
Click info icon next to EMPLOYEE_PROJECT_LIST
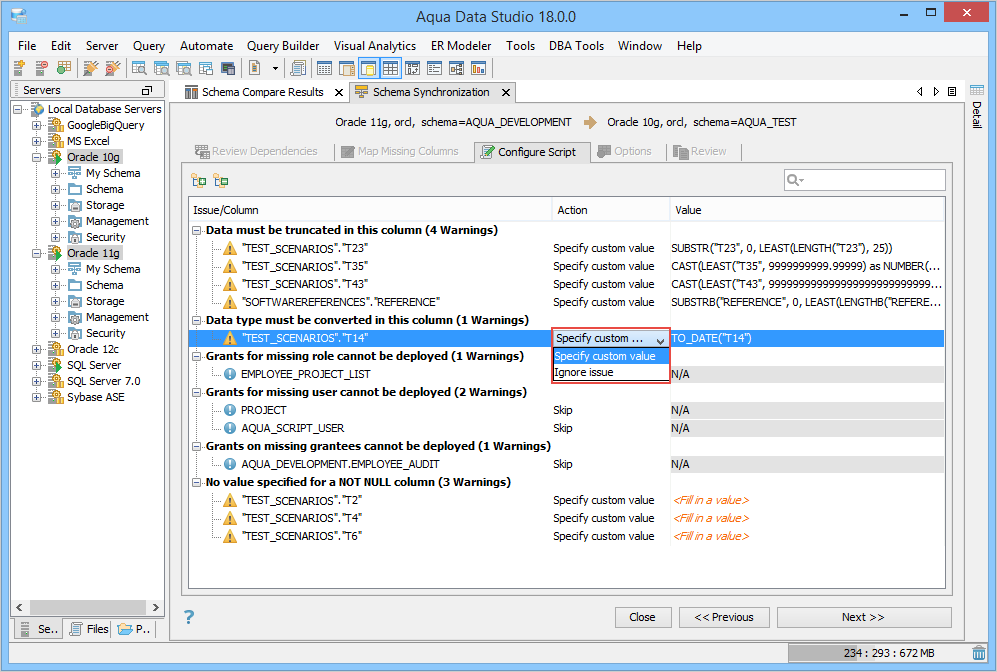tap(230, 374)
